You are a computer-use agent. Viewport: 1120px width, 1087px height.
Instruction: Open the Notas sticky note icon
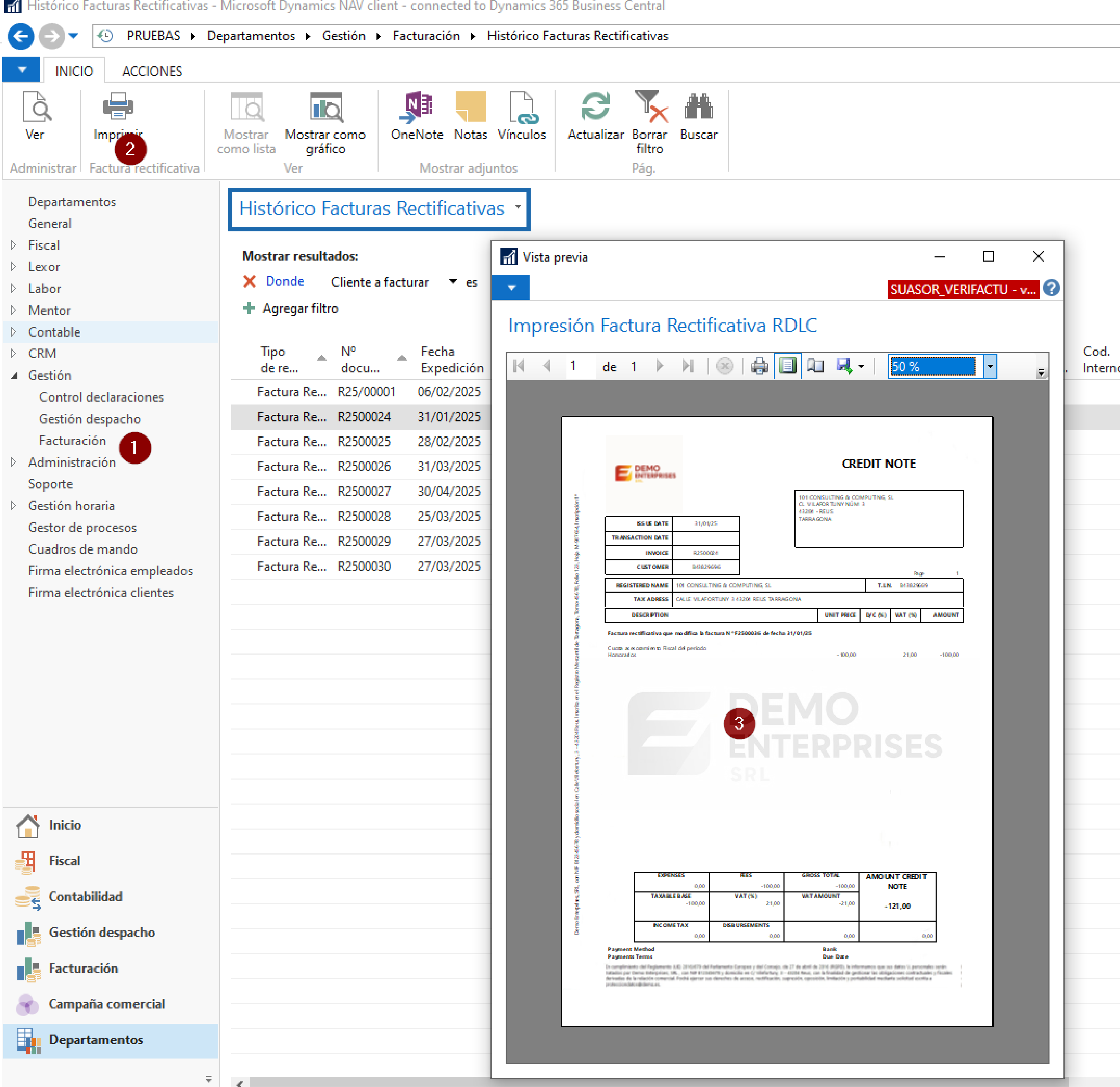coord(470,107)
